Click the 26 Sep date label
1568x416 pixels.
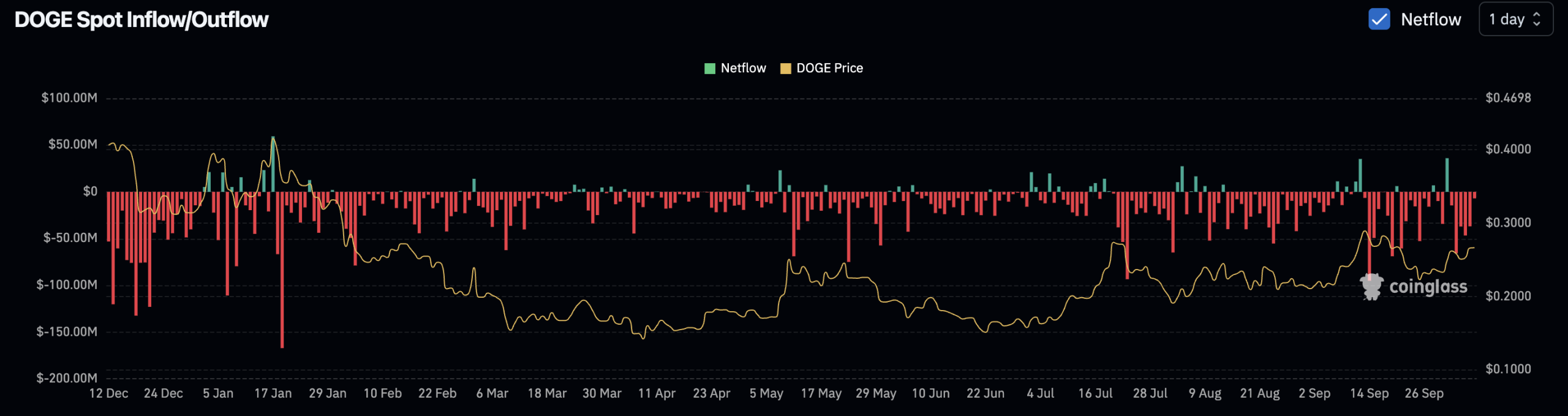click(1424, 393)
